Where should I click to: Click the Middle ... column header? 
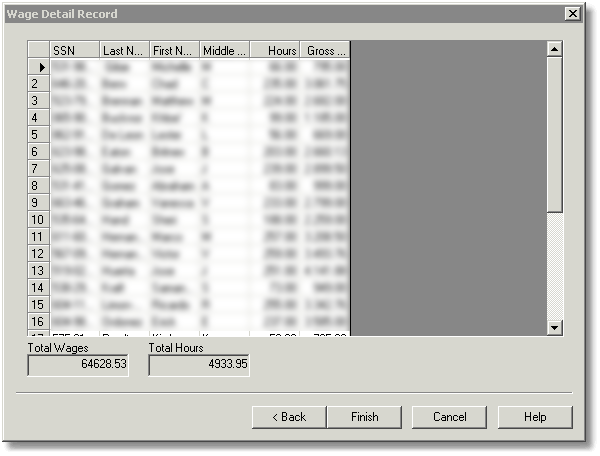click(x=225, y=50)
